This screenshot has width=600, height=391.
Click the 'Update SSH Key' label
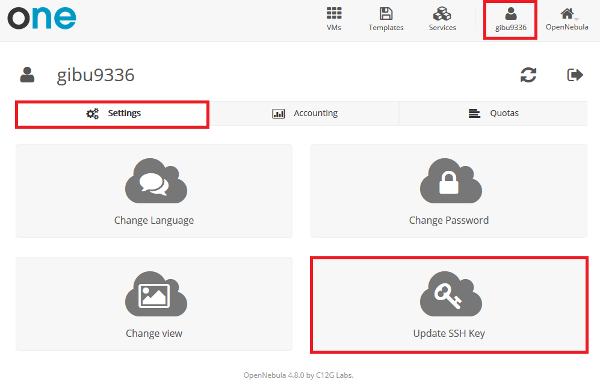pos(449,333)
